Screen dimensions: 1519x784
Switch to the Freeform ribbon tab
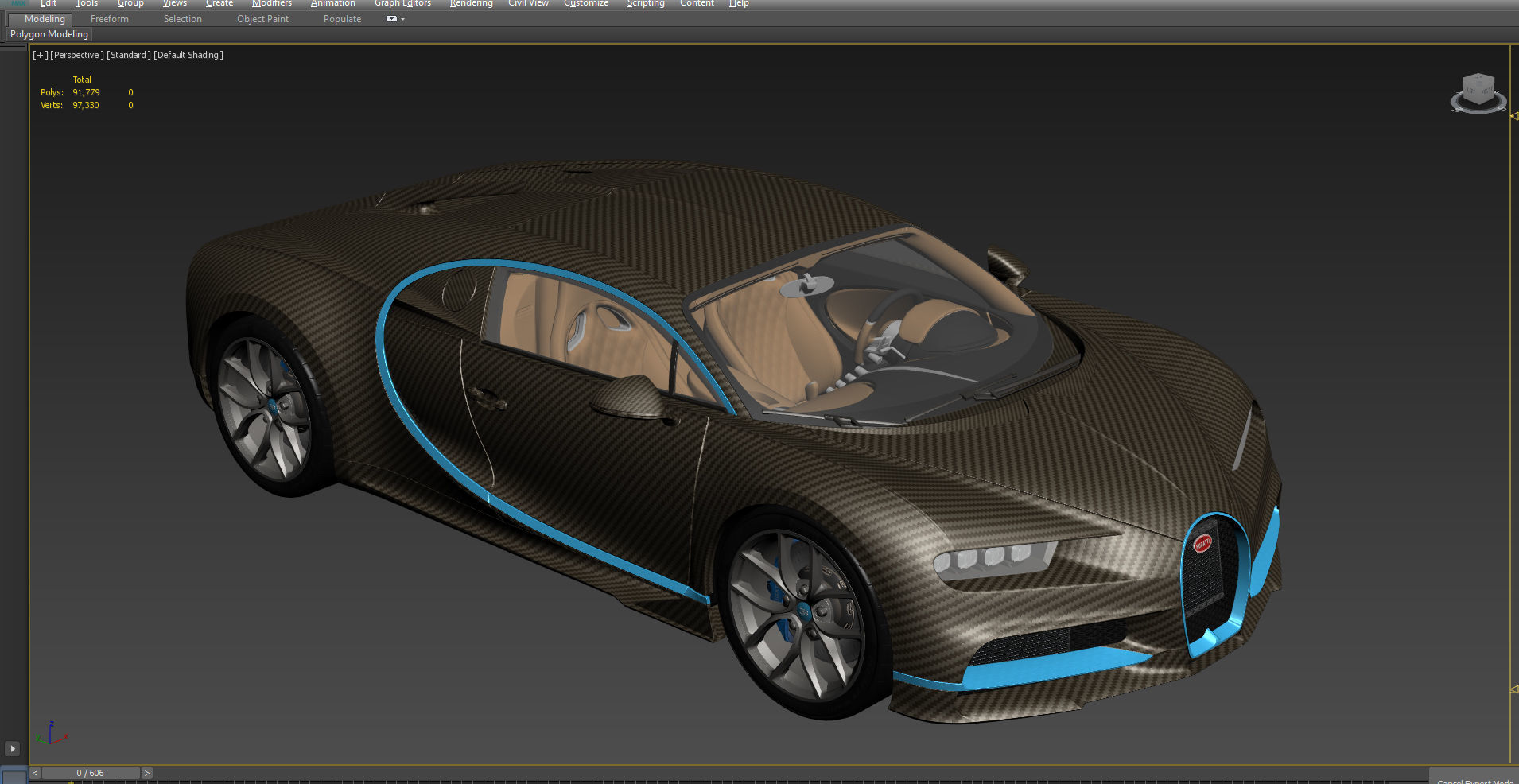(110, 19)
